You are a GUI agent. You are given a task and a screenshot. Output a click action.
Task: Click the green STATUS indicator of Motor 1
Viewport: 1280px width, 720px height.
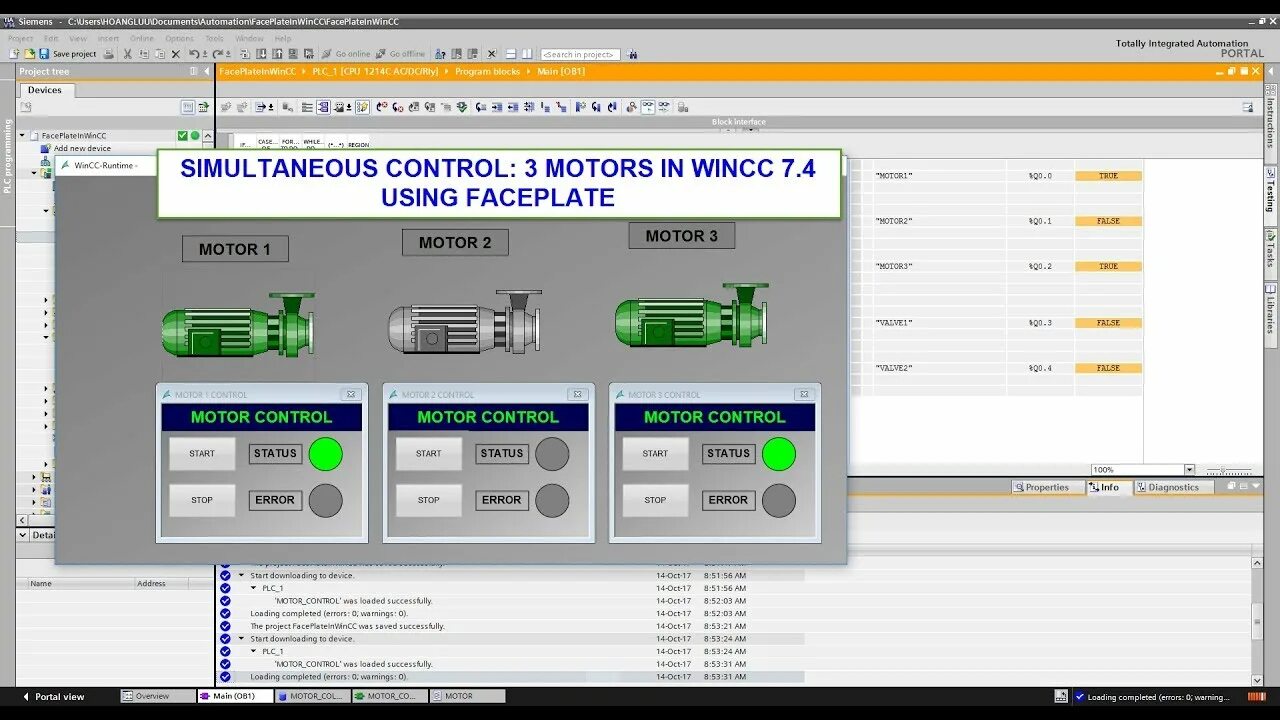coord(328,453)
